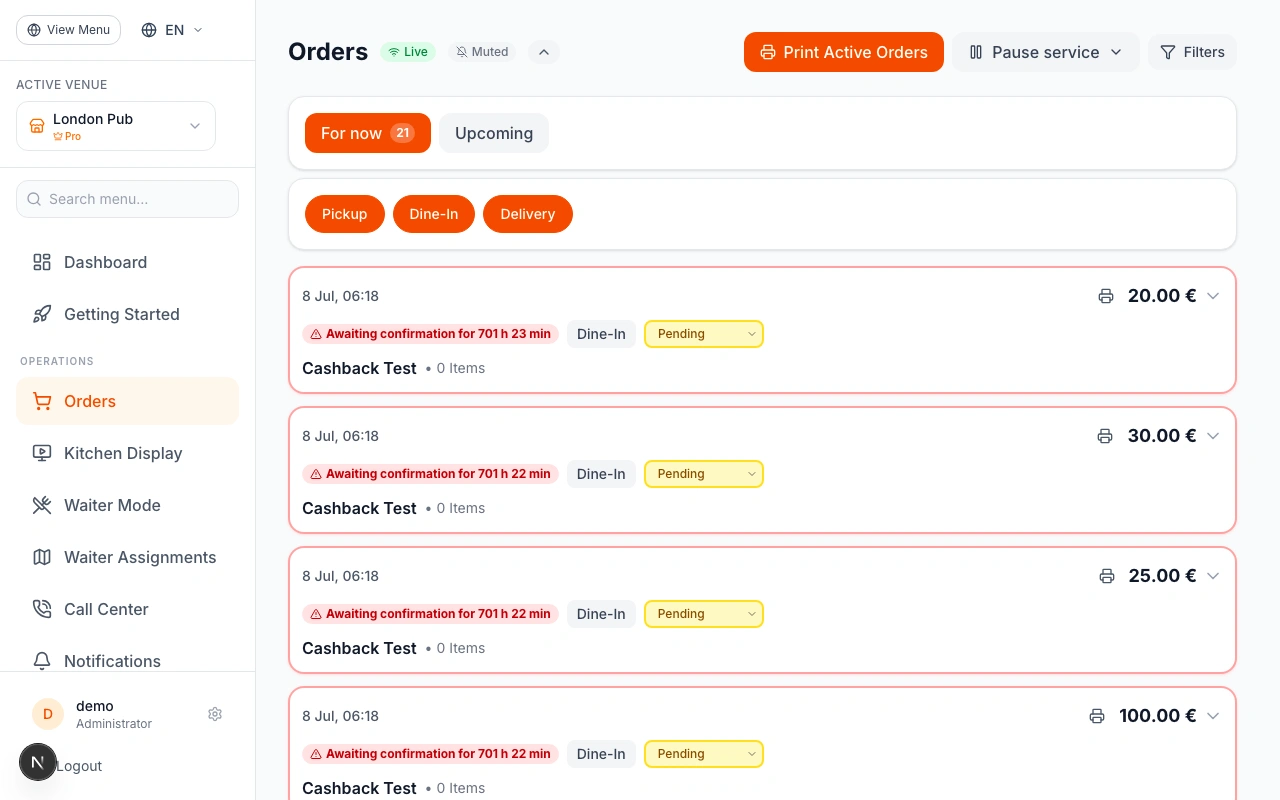The image size is (1280, 800).
Task: Open the Filters button
Action: tap(1192, 52)
